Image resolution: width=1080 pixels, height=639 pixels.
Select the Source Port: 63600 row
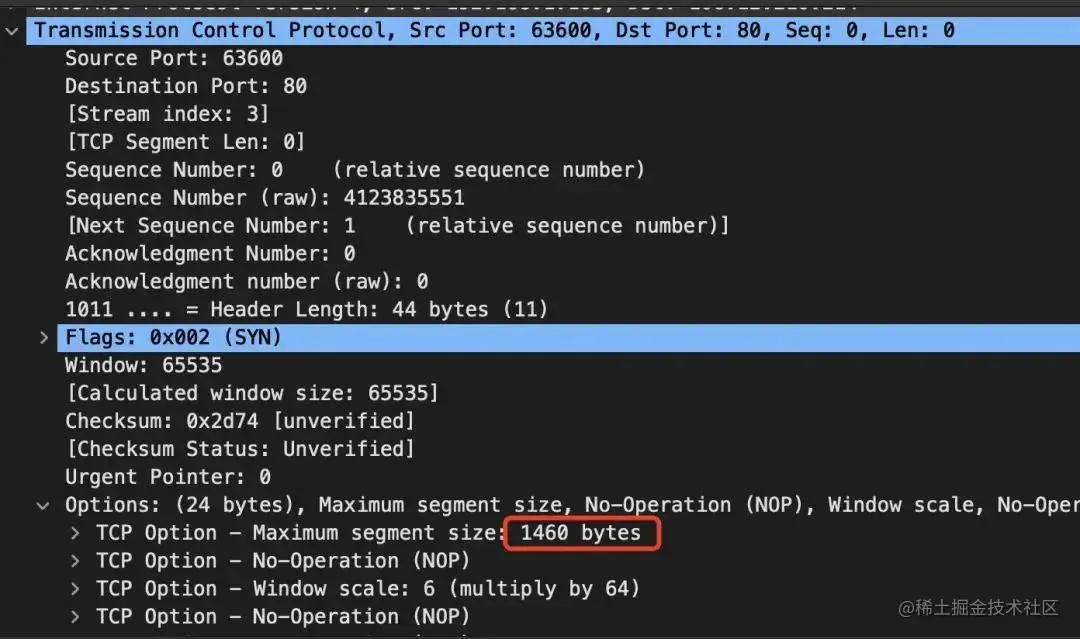[x=174, y=59]
